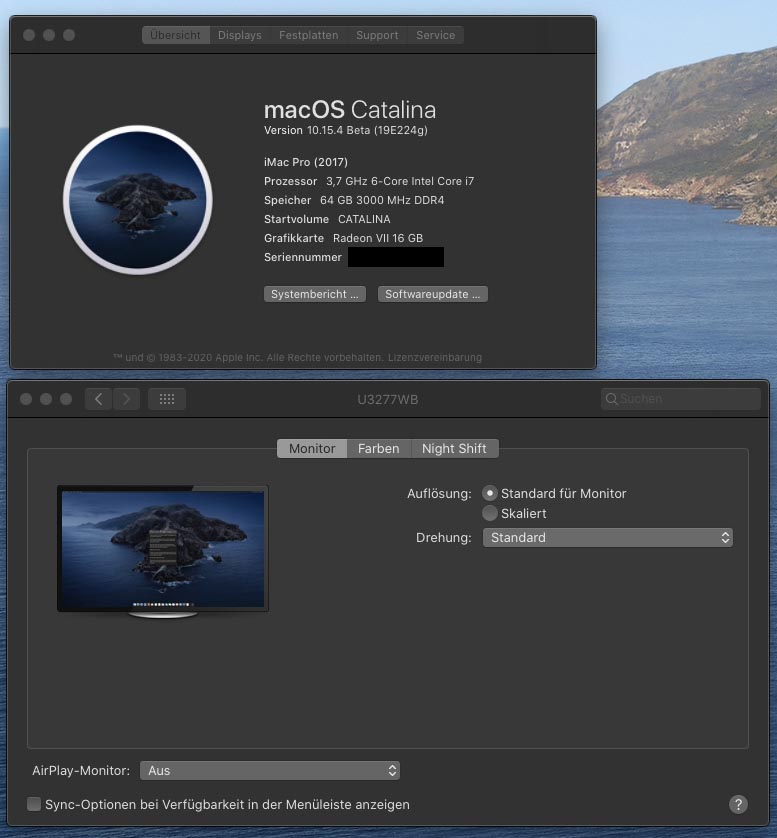Show all preferences grid icon
Screen dimensions: 777x838
[x=167, y=399]
